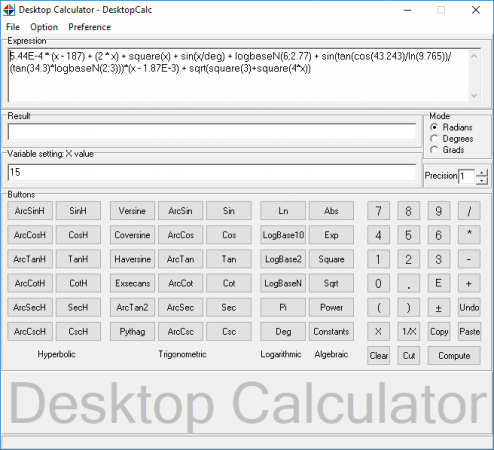Open the File menu
The image size is (494, 450).
click(x=13, y=27)
